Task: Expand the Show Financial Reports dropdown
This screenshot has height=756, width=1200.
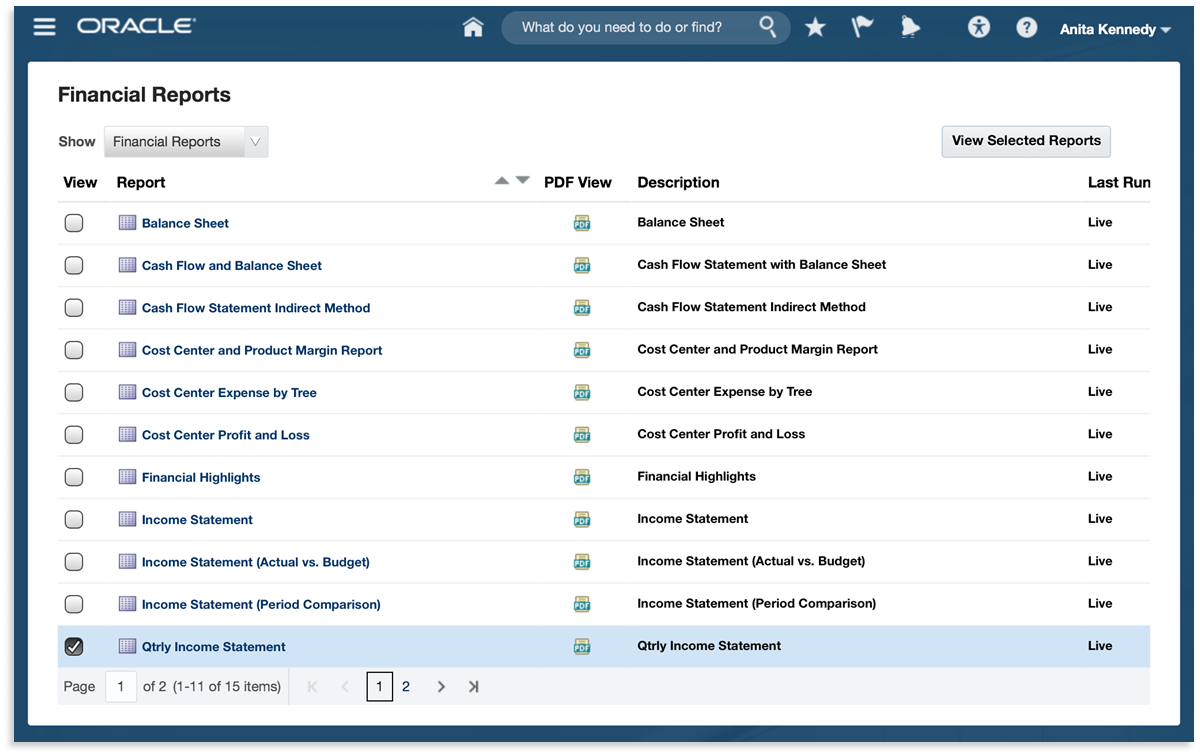Action: (255, 142)
